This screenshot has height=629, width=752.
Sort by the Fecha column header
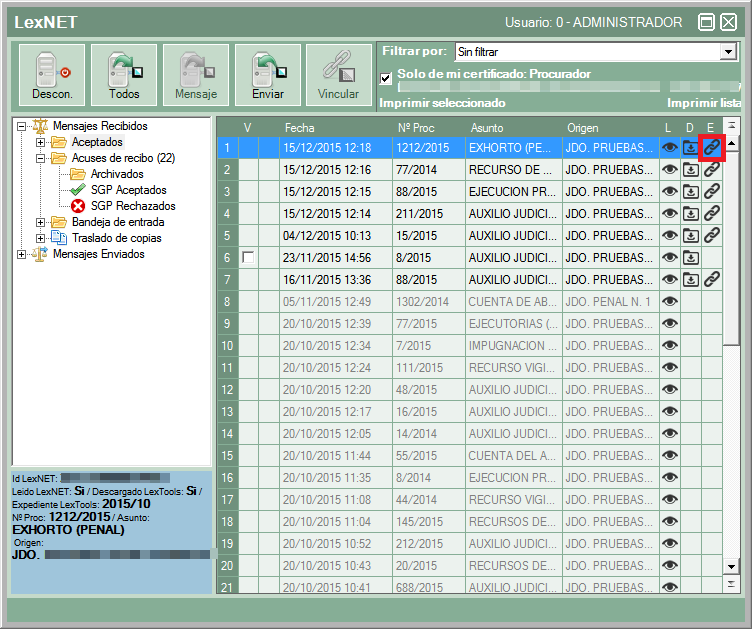[x=299, y=128]
